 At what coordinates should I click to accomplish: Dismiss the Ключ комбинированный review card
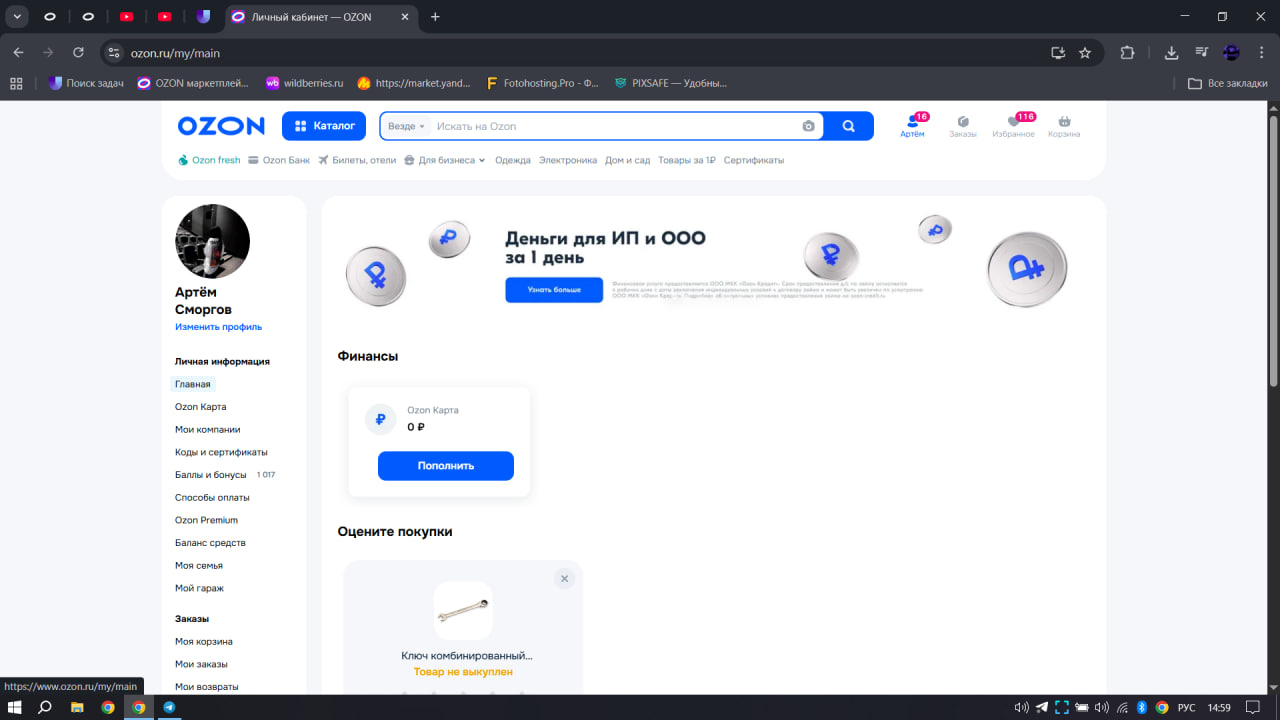[564, 579]
